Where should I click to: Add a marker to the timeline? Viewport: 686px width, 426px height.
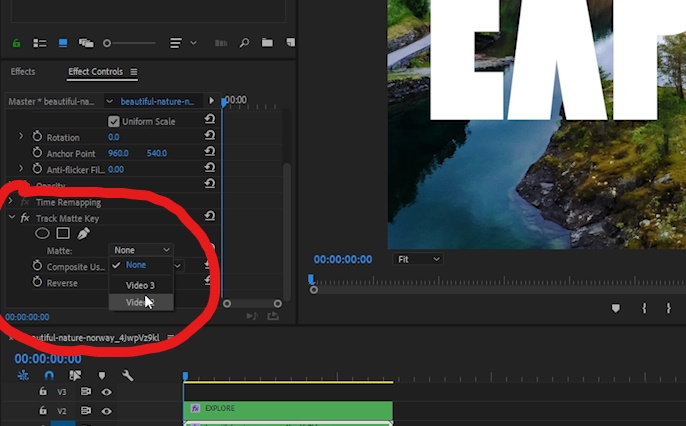(x=102, y=375)
